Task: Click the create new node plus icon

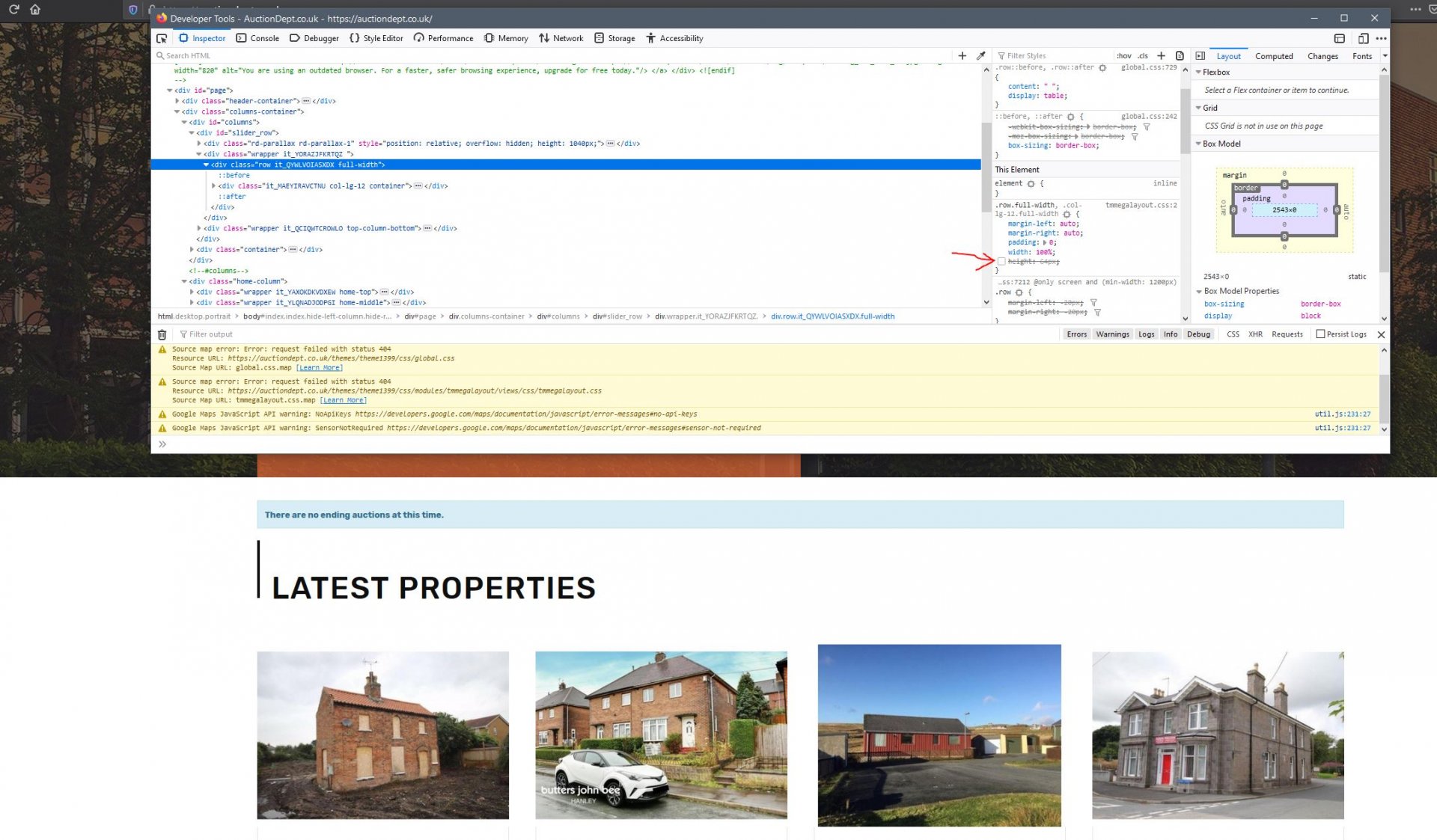Action: pyautogui.click(x=962, y=55)
